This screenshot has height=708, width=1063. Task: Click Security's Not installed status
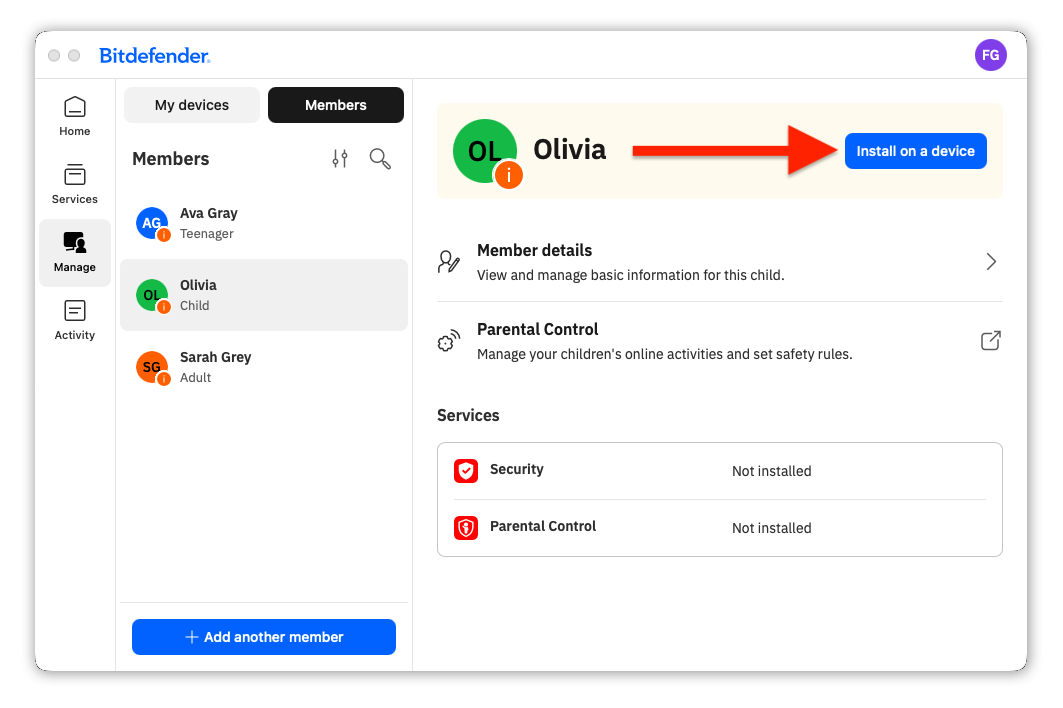tap(771, 471)
